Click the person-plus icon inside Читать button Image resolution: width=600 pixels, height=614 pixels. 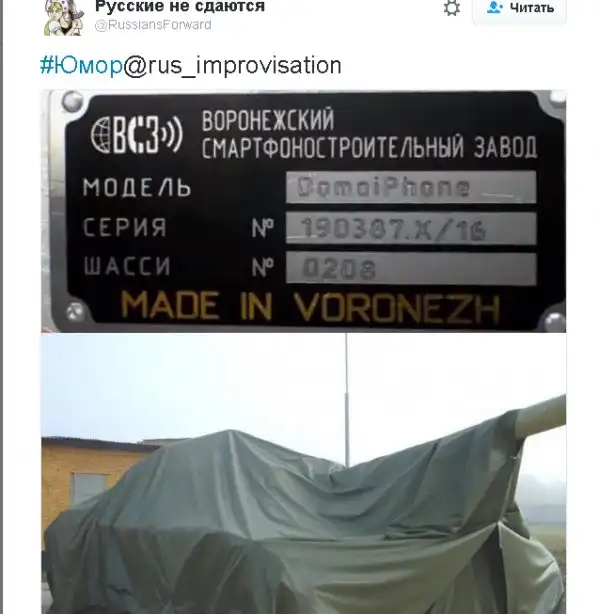(495, 7)
